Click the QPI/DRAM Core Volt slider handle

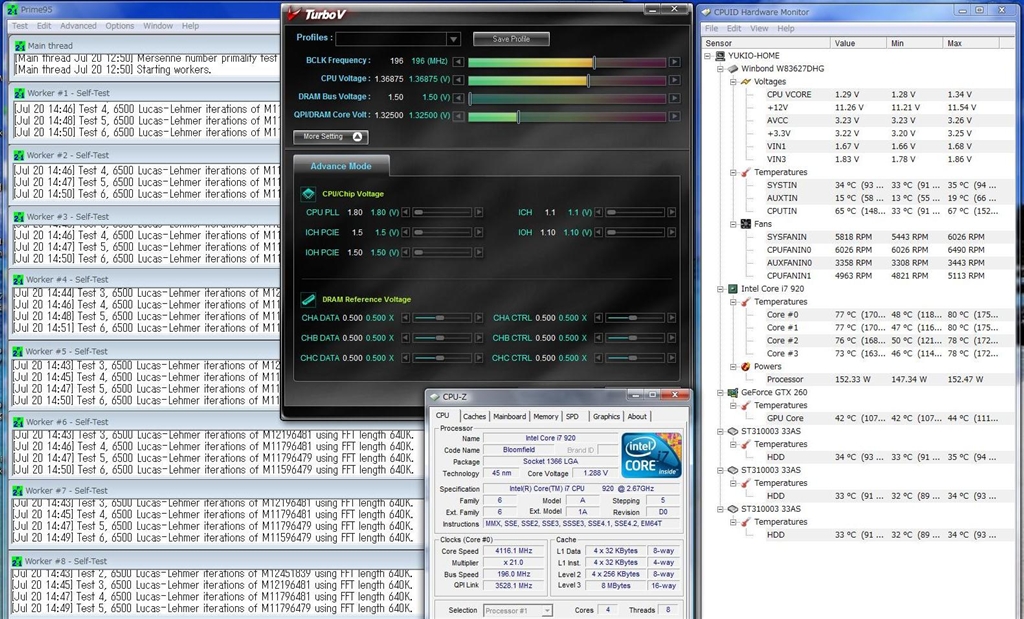point(517,116)
